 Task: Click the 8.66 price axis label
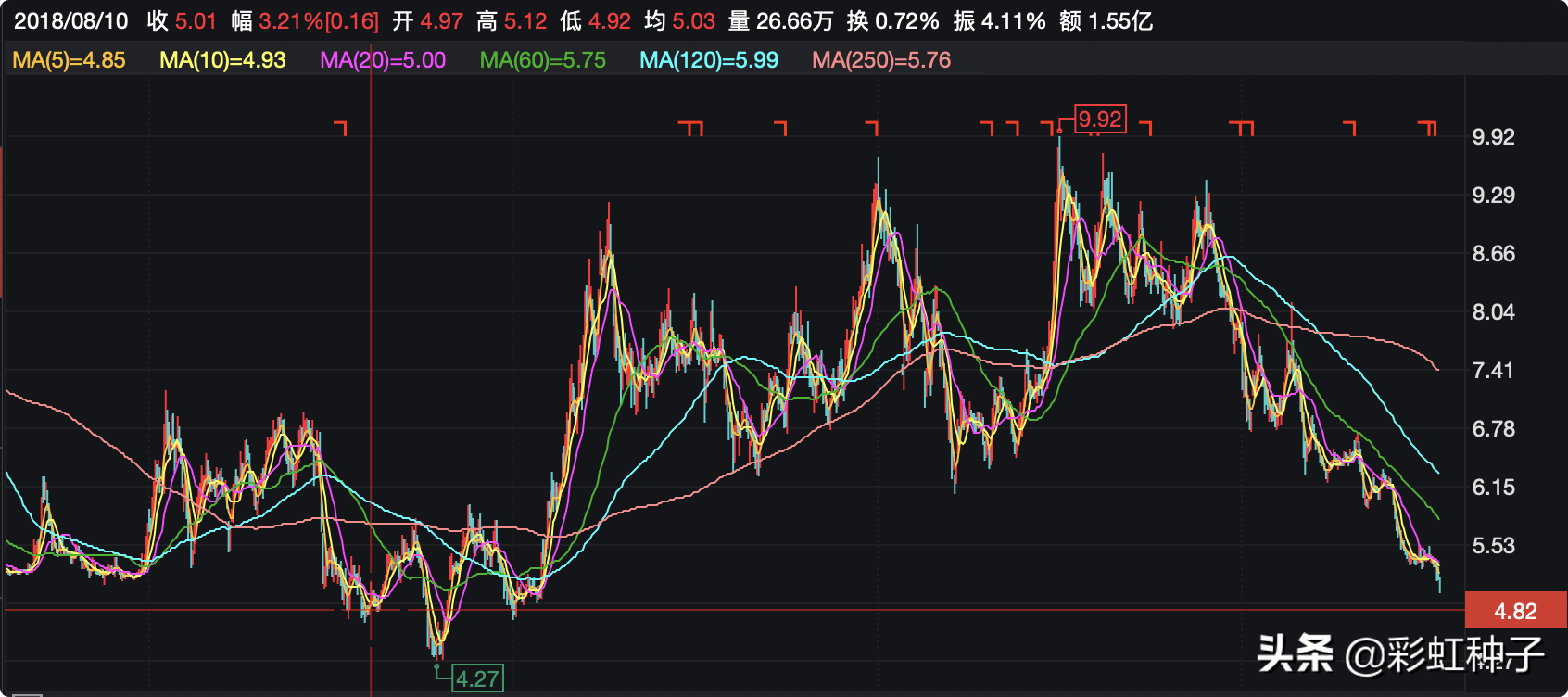pos(1494,254)
